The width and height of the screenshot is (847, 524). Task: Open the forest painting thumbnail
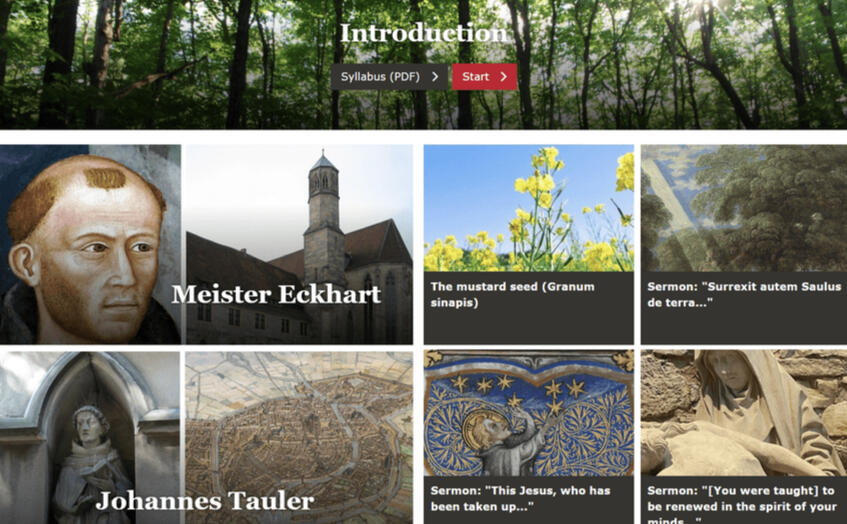(x=744, y=208)
